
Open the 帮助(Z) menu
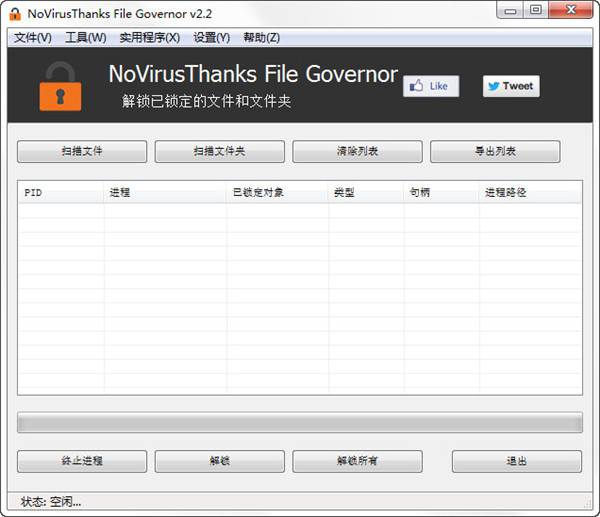point(262,38)
